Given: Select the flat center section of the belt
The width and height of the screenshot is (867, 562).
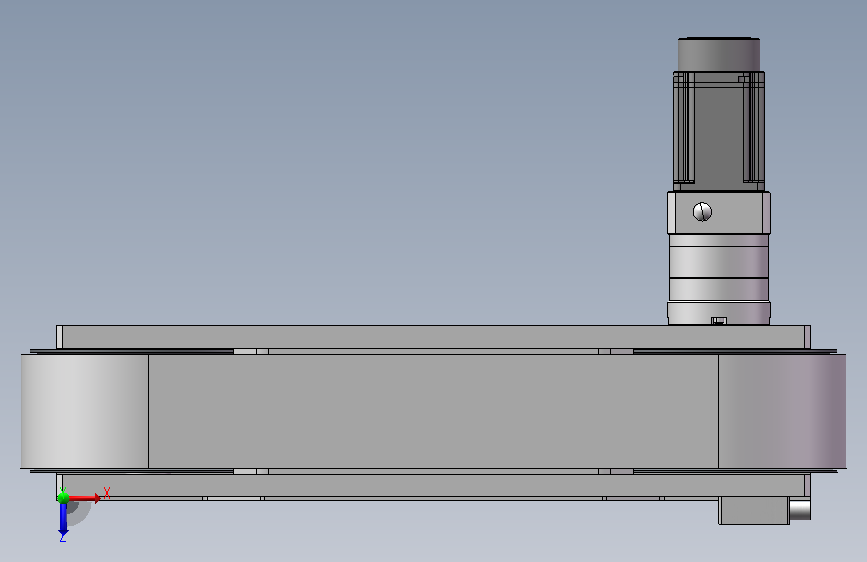Looking at the screenshot, I should pyautogui.click(x=434, y=411).
